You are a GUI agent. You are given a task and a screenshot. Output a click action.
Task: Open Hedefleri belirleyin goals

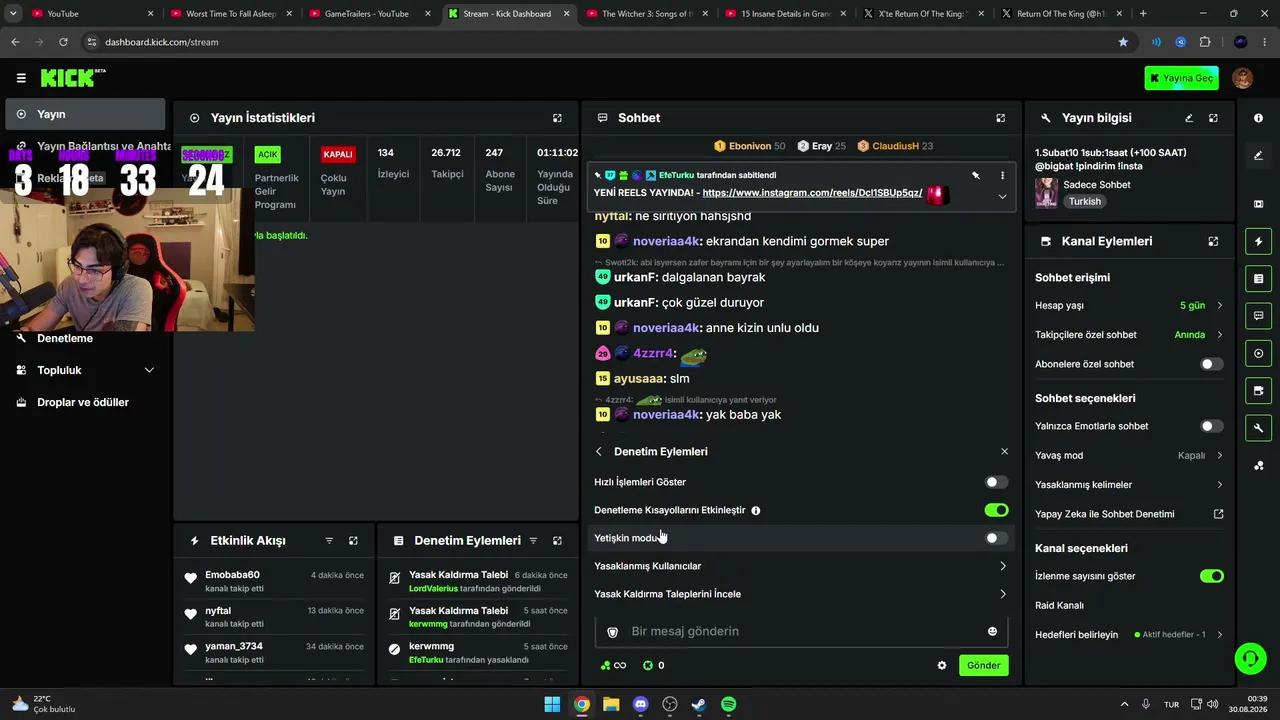tap(1129, 635)
